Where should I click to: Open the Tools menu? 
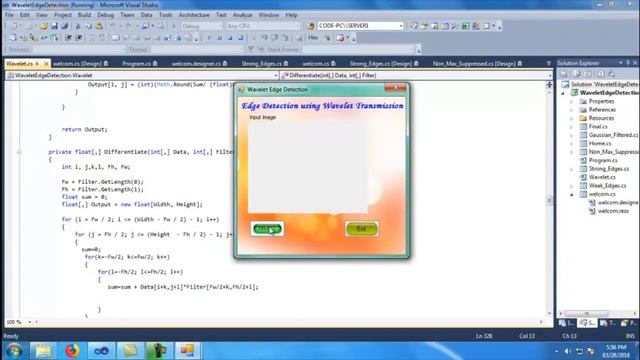click(x=165, y=15)
